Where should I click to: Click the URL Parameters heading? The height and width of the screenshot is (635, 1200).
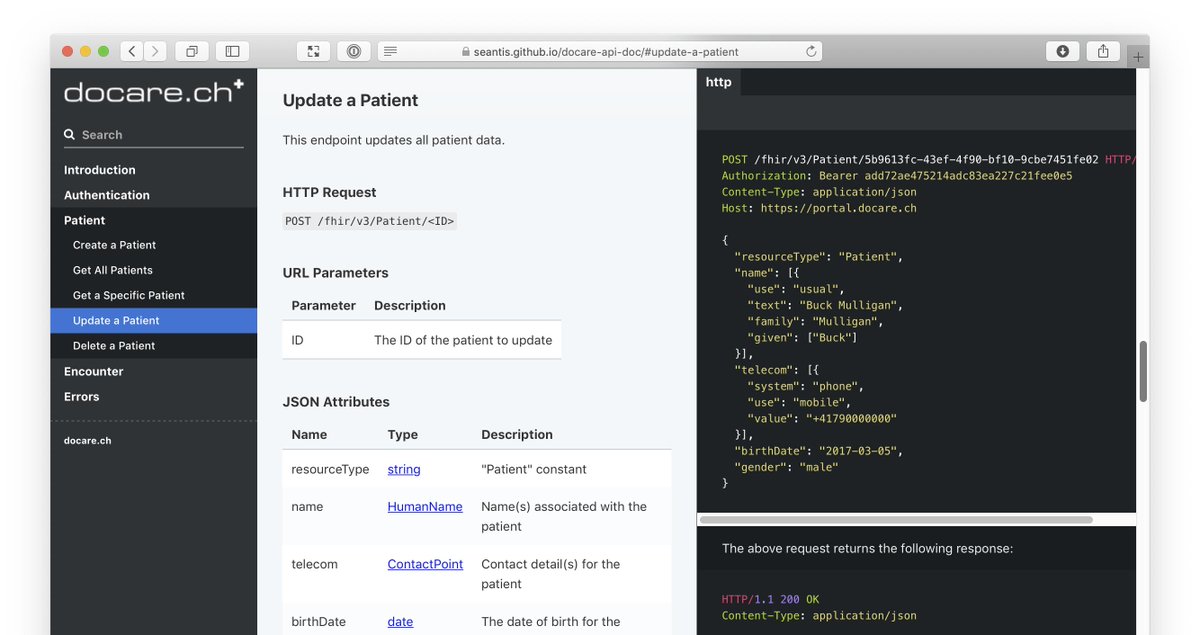click(x=336, y=273)
